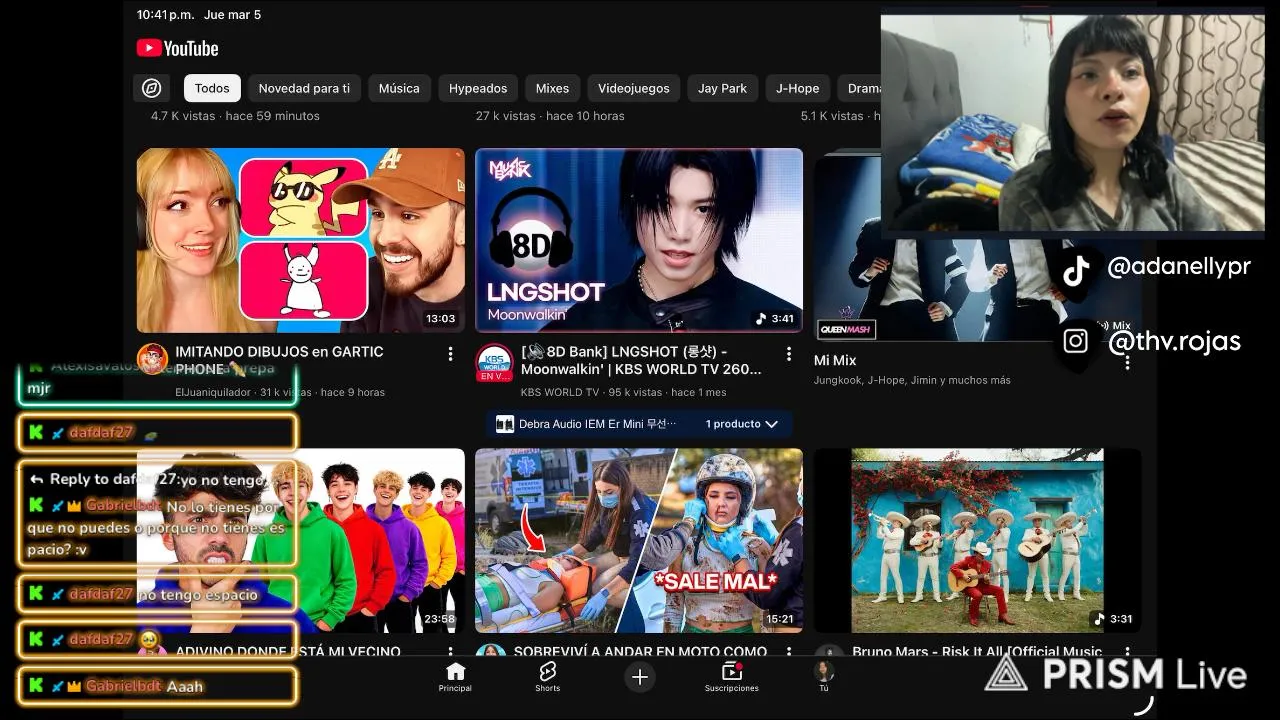Open the *SALE MAL* moto video thumbnail
Screen dimensions: 1280x720
coord(639,540)
